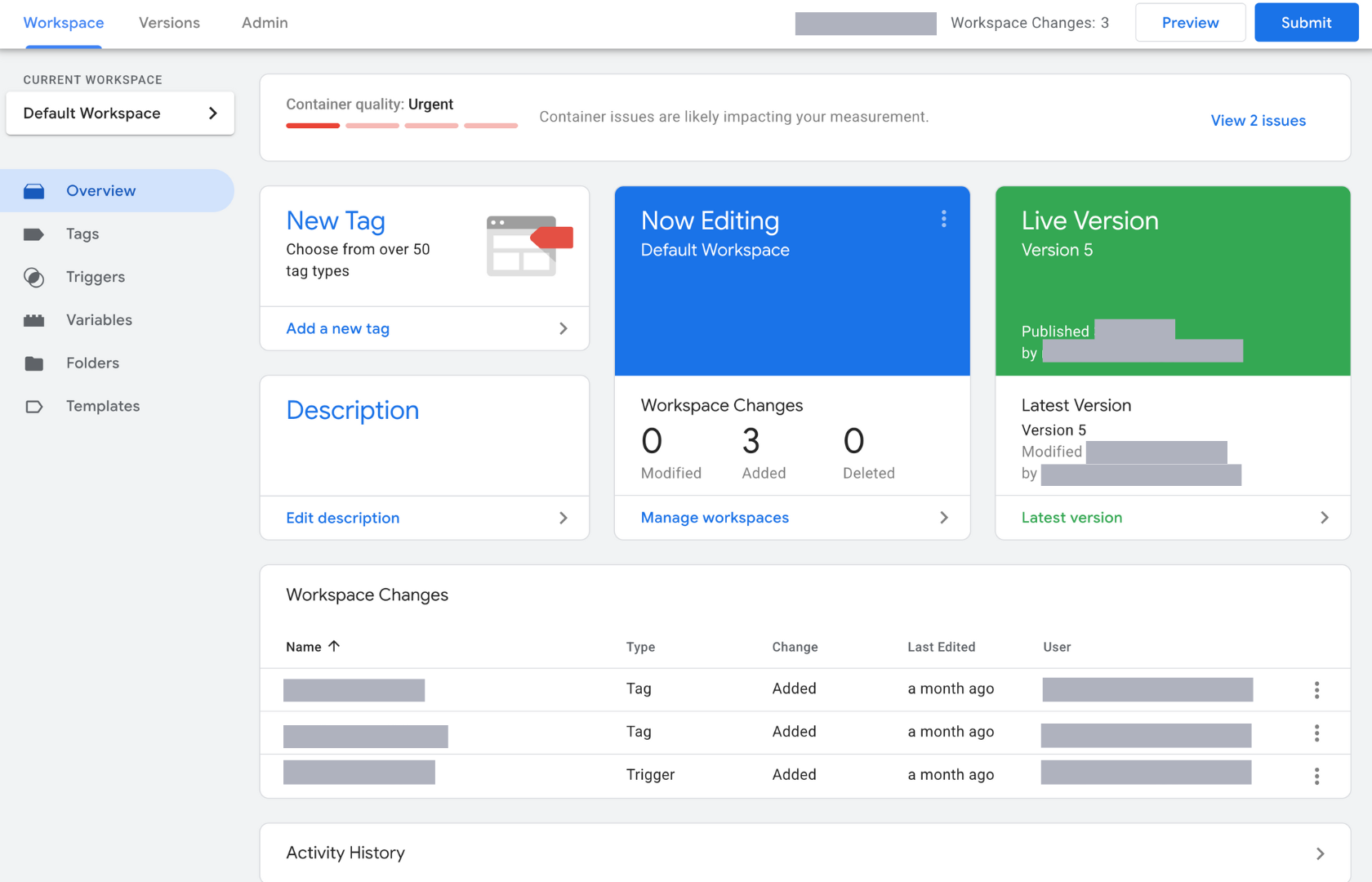1372x882 pixels.
Task: Click Add a new tag
Action: pyautogui.click(x=337, y=328)
